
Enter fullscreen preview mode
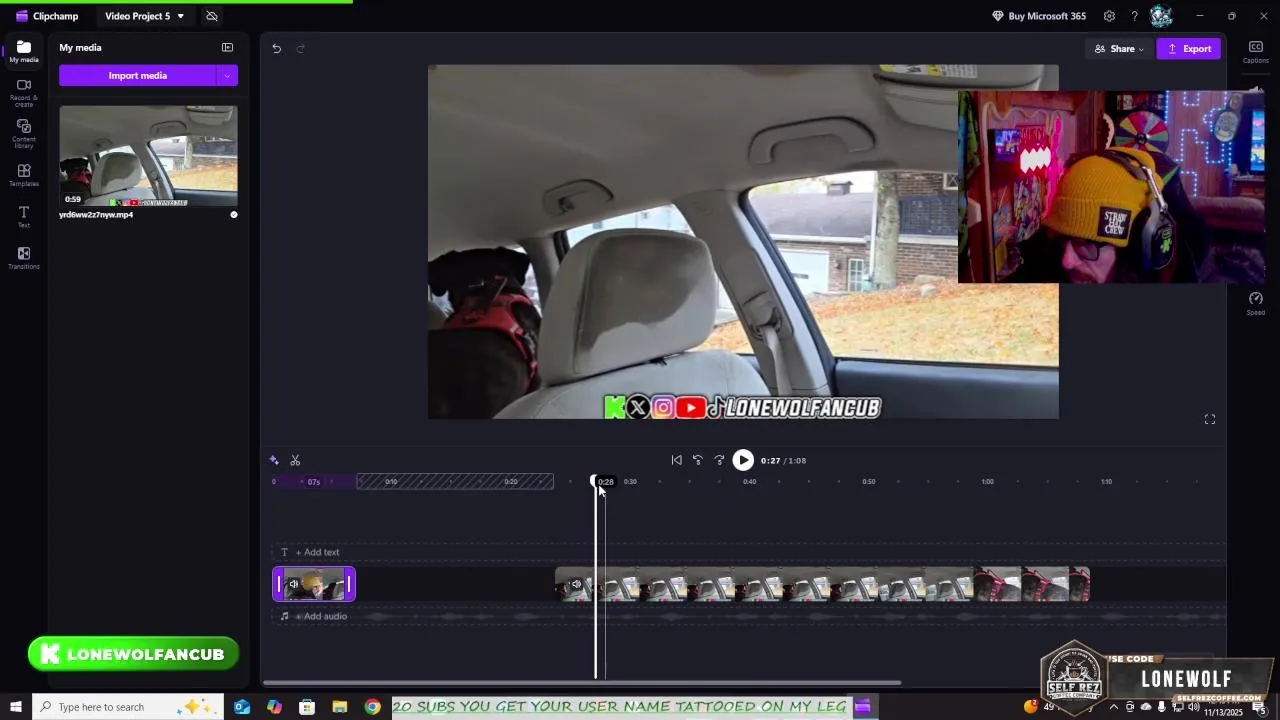1209,419
